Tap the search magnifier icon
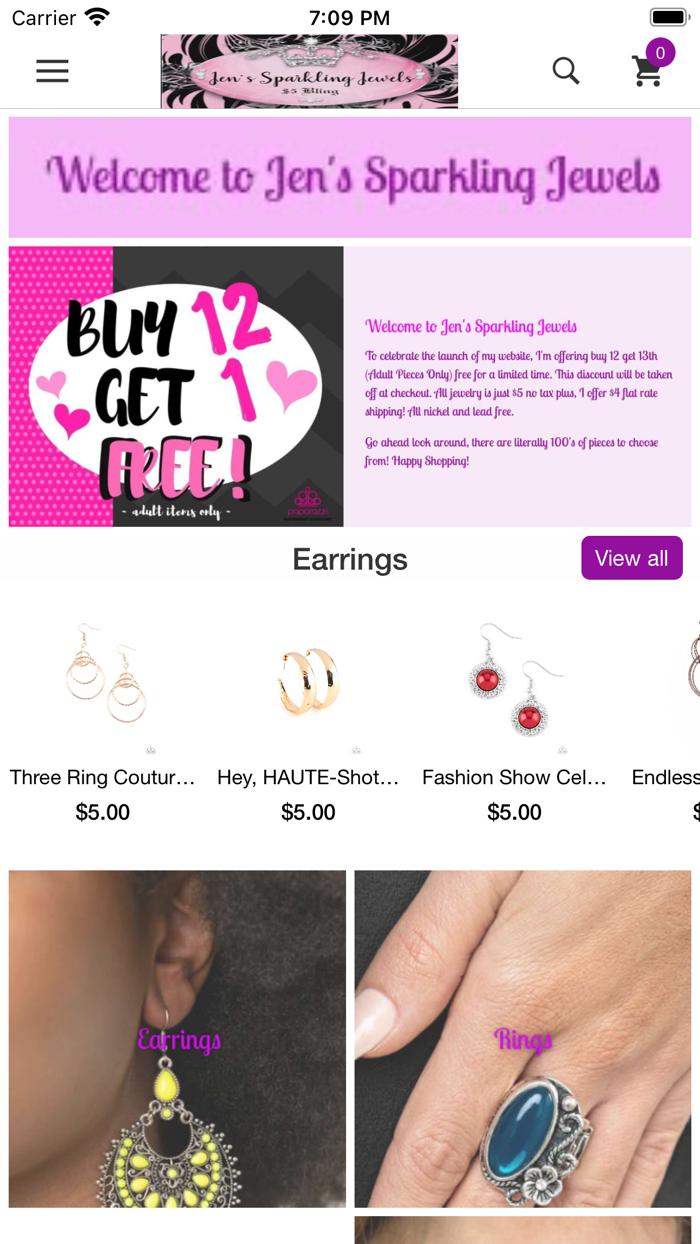This screenshot has height=1244, width=700. tap(566, 71)
